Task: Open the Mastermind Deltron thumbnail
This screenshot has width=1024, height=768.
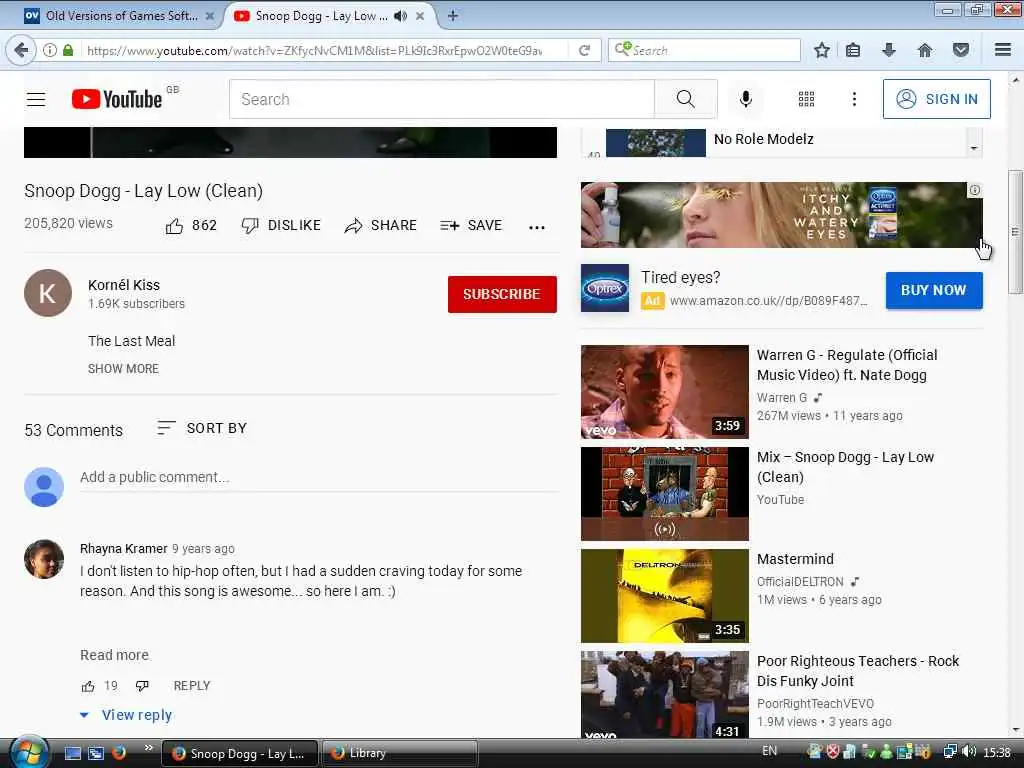Action: click(665, 596)
